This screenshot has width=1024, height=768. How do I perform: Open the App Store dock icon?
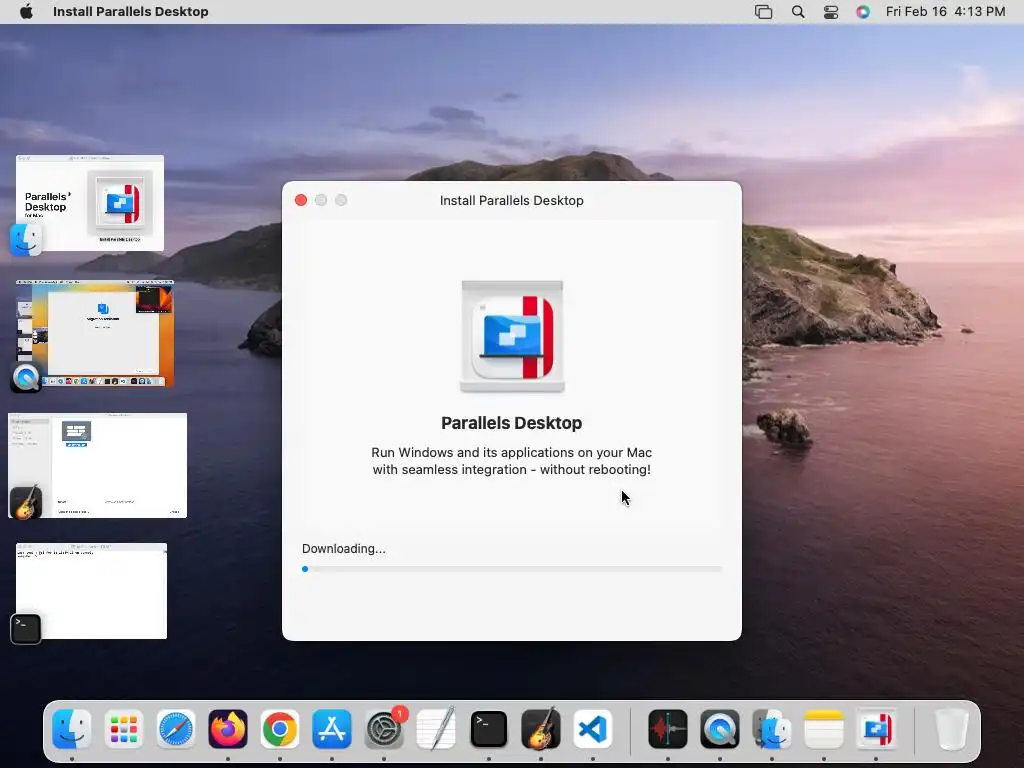tap(332, 729)
